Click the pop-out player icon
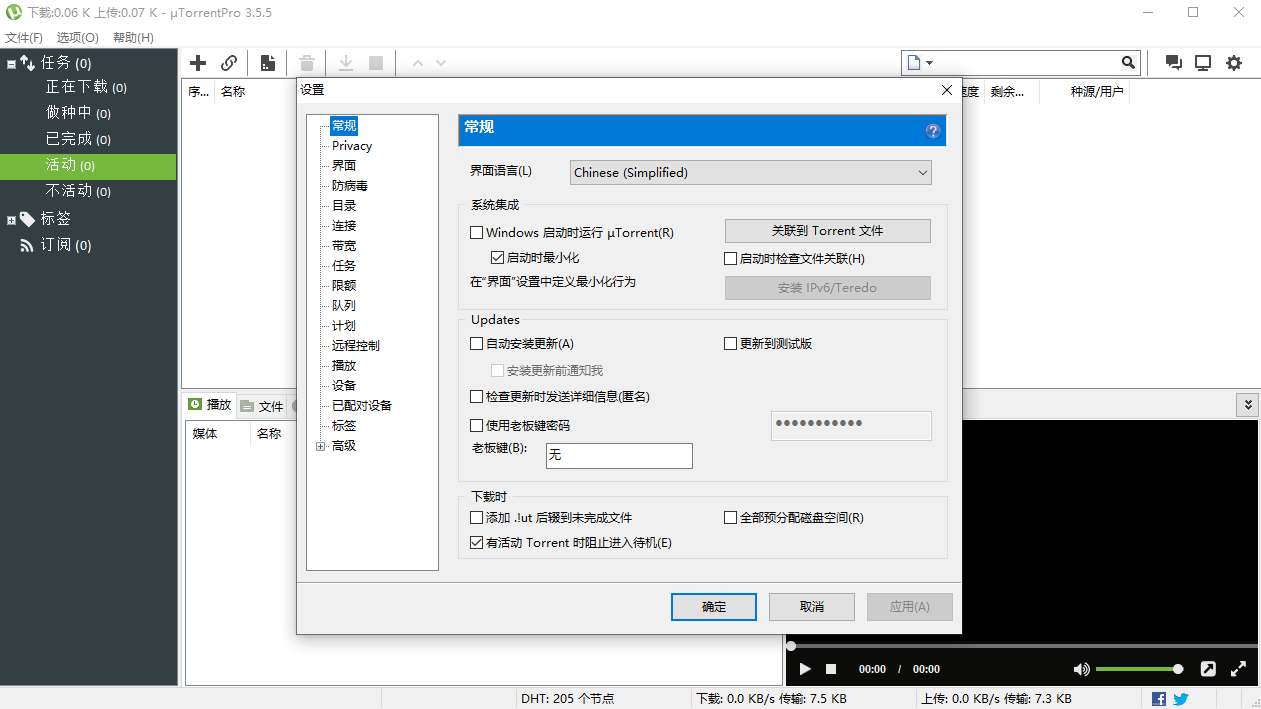1261x709 pixels. pos(1208,669)
